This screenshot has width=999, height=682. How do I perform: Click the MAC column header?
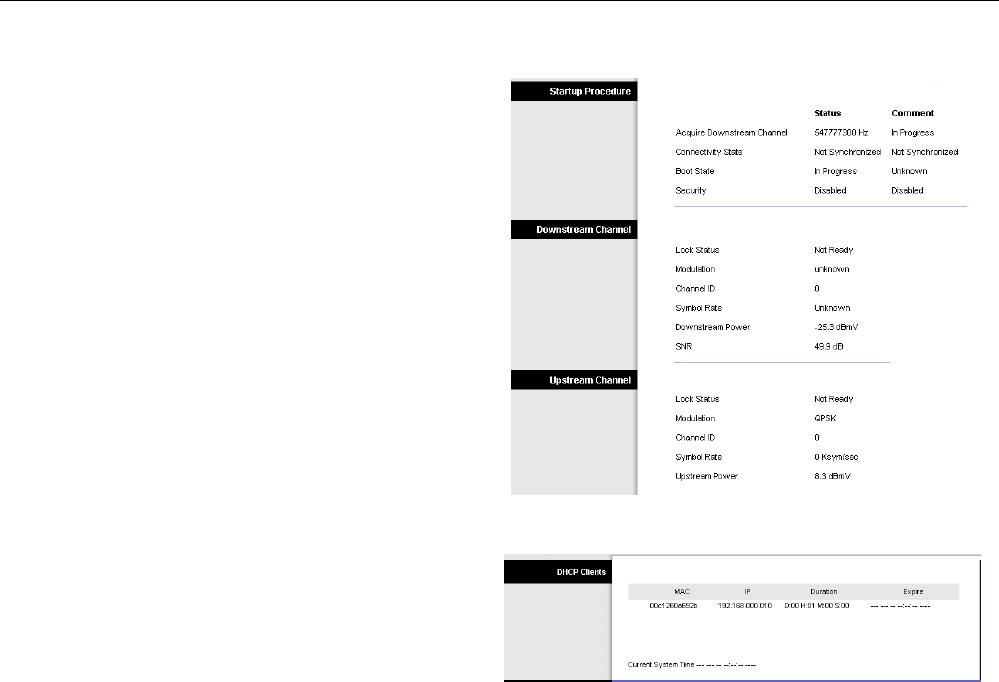(x=682, y=591)
